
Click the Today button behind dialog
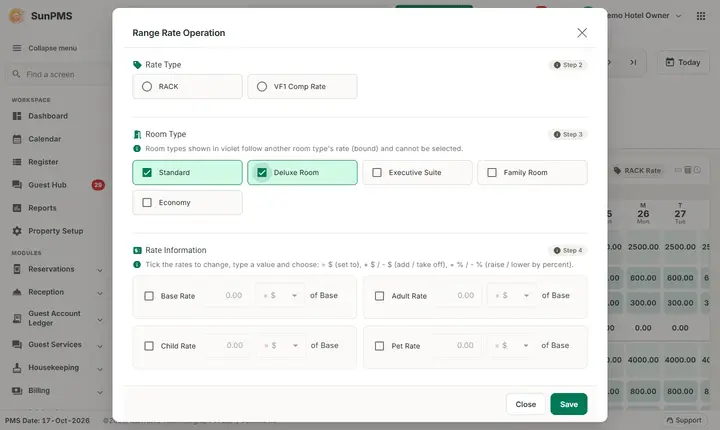pos(683,62)
